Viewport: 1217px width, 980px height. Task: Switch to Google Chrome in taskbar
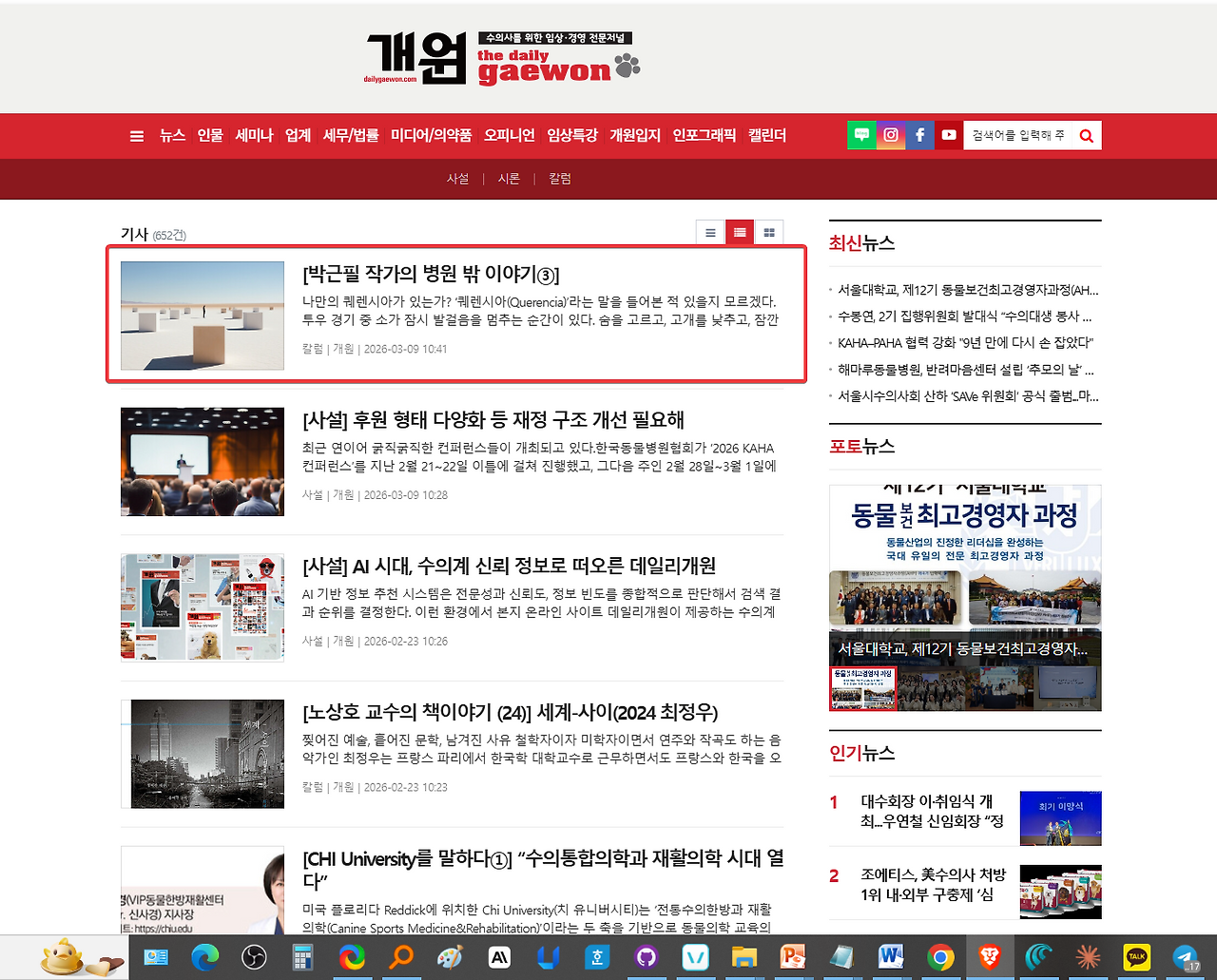click(940, 957)
